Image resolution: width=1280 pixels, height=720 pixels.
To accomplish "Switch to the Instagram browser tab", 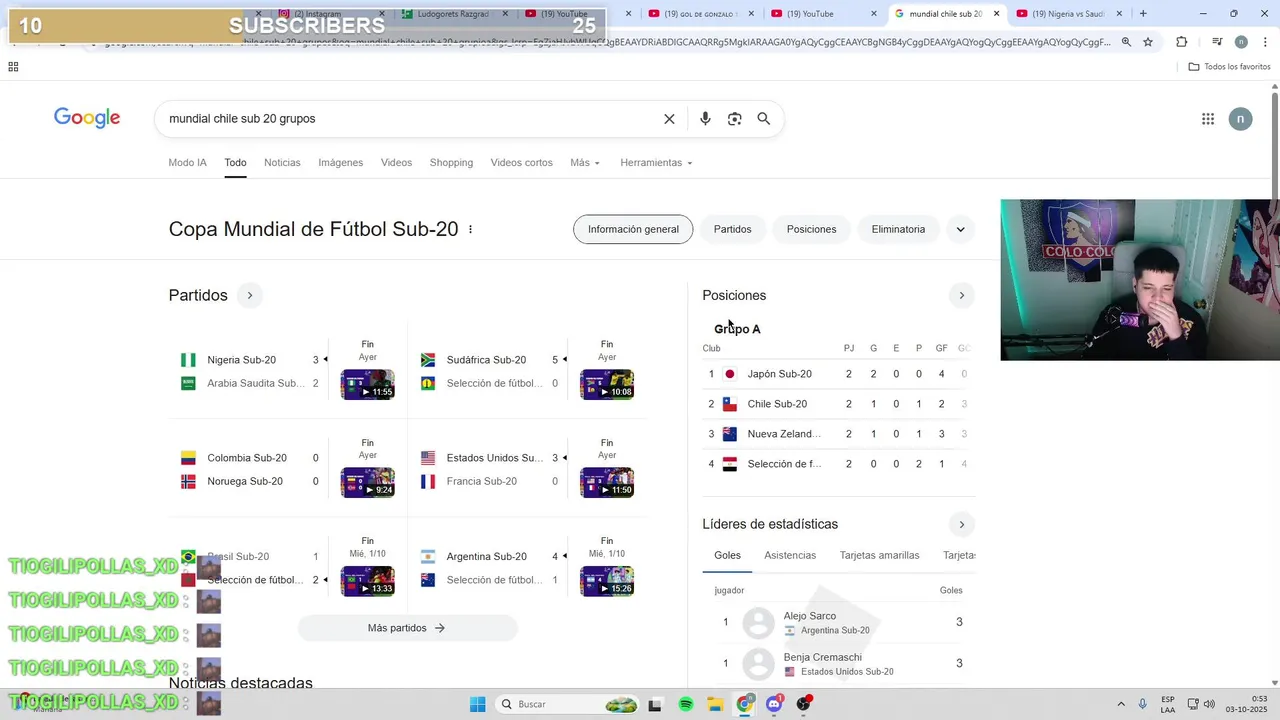I will click(323, 14).
